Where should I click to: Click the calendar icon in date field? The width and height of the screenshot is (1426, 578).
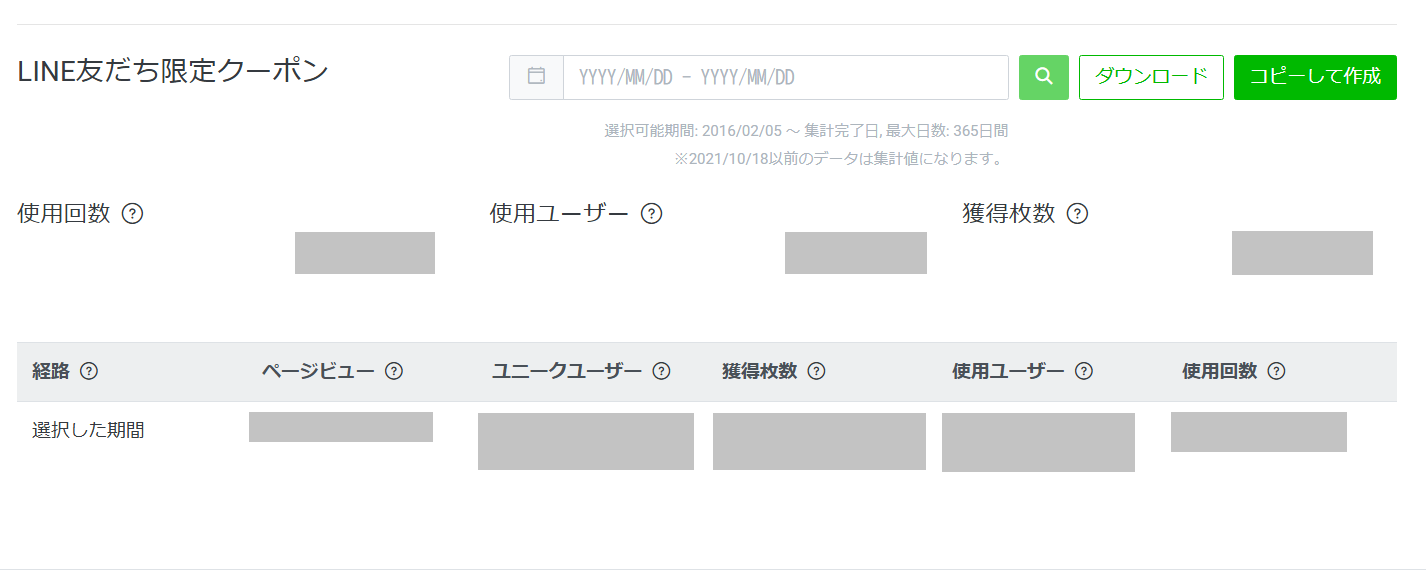(536, 76)
